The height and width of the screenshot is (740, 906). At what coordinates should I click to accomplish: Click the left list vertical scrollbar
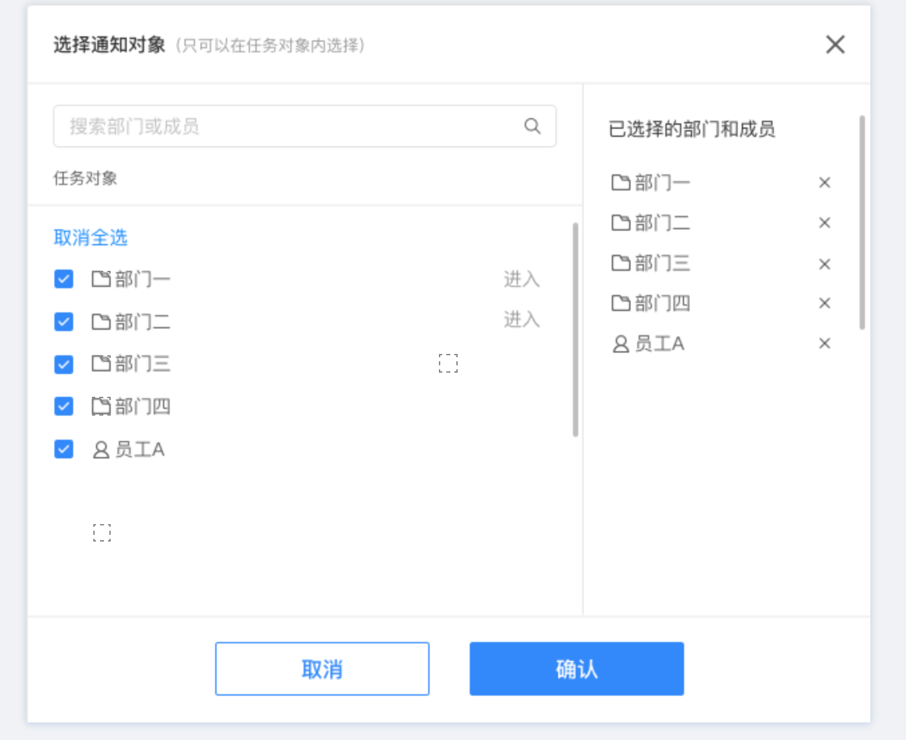575,330
